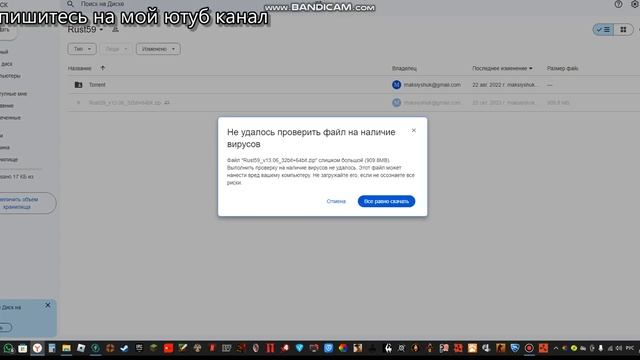Open the settings gear icon
This screenshot has height=360, width=640.
(x=635, y=4)
